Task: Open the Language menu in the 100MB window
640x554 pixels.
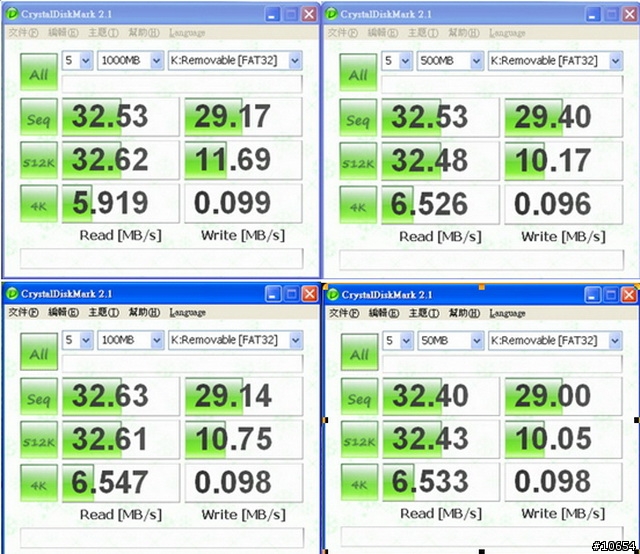Action: click(x=188, y=313)
